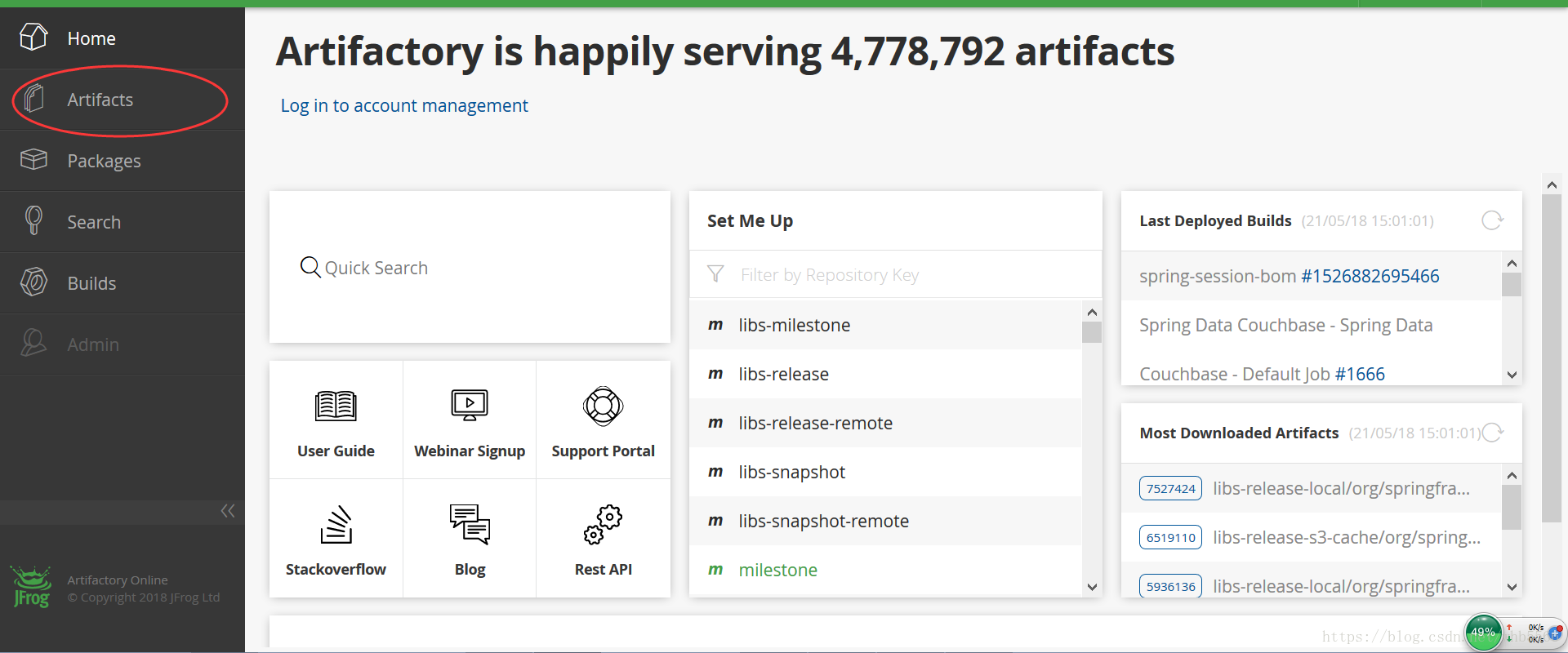Click Log in to account management link
1568x653 pixels.
(404, 106)
